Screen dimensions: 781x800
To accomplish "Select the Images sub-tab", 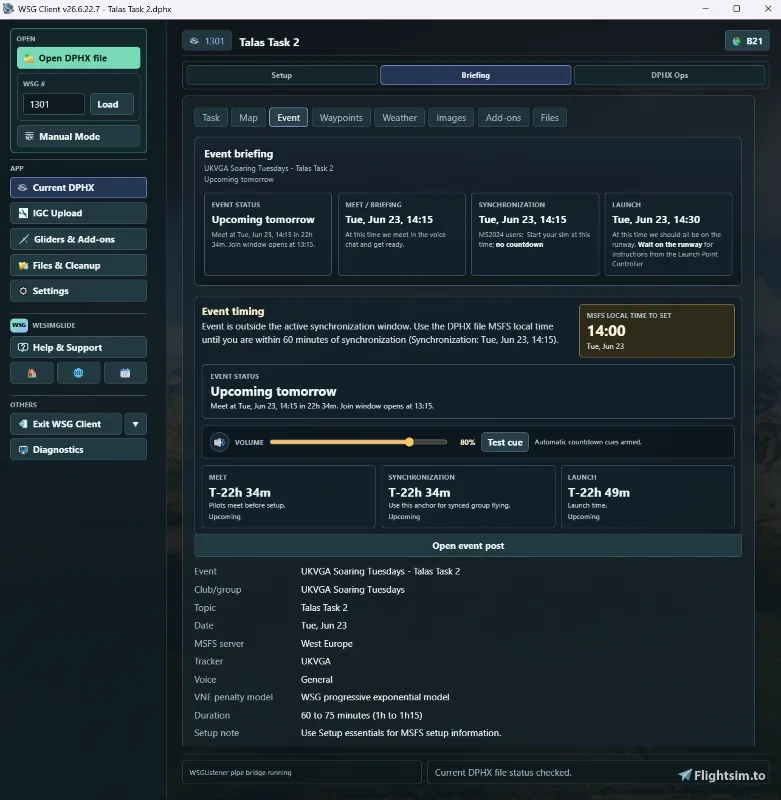I will click(451, 117).
